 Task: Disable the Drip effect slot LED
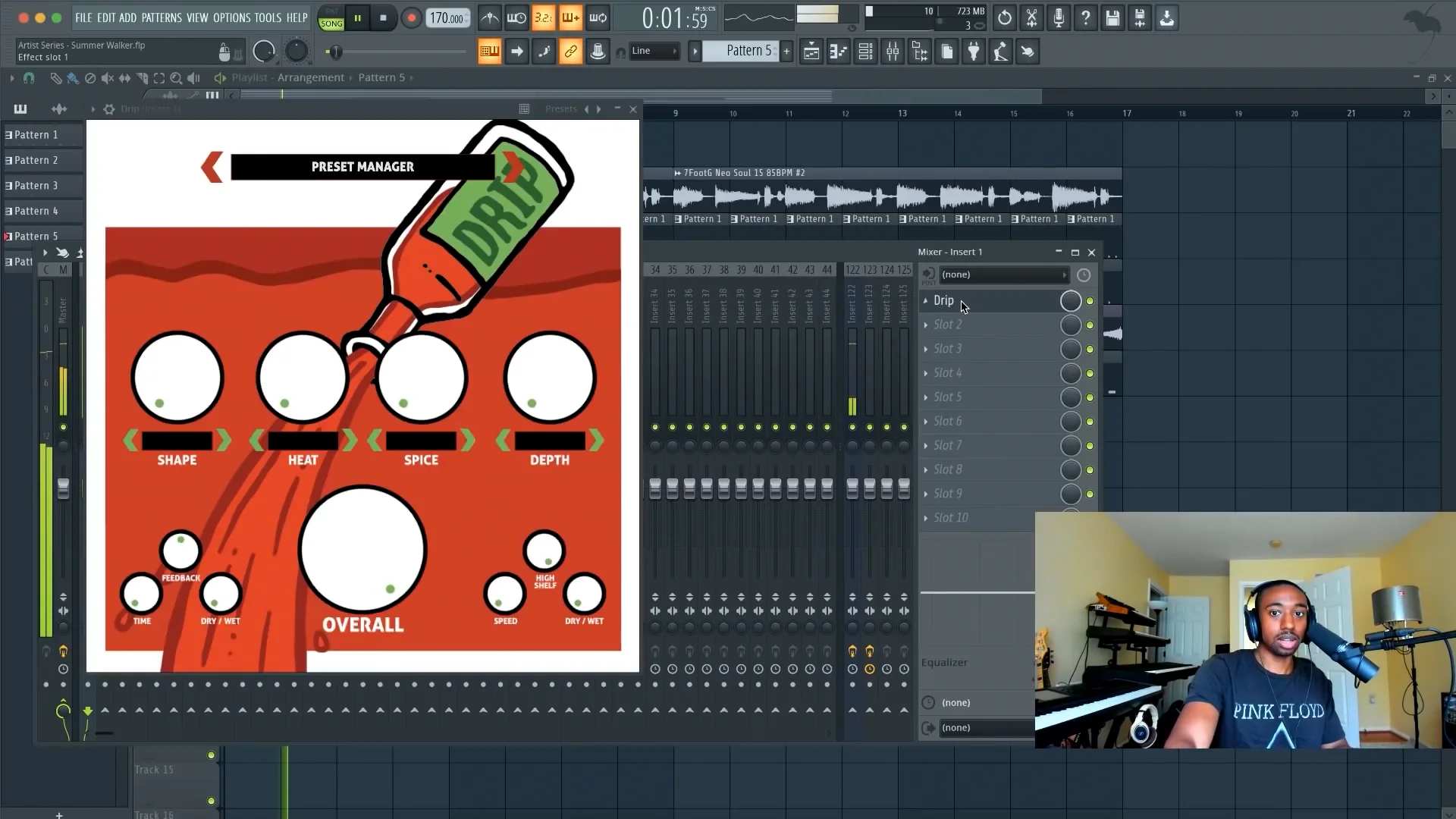click(1090, 301)
